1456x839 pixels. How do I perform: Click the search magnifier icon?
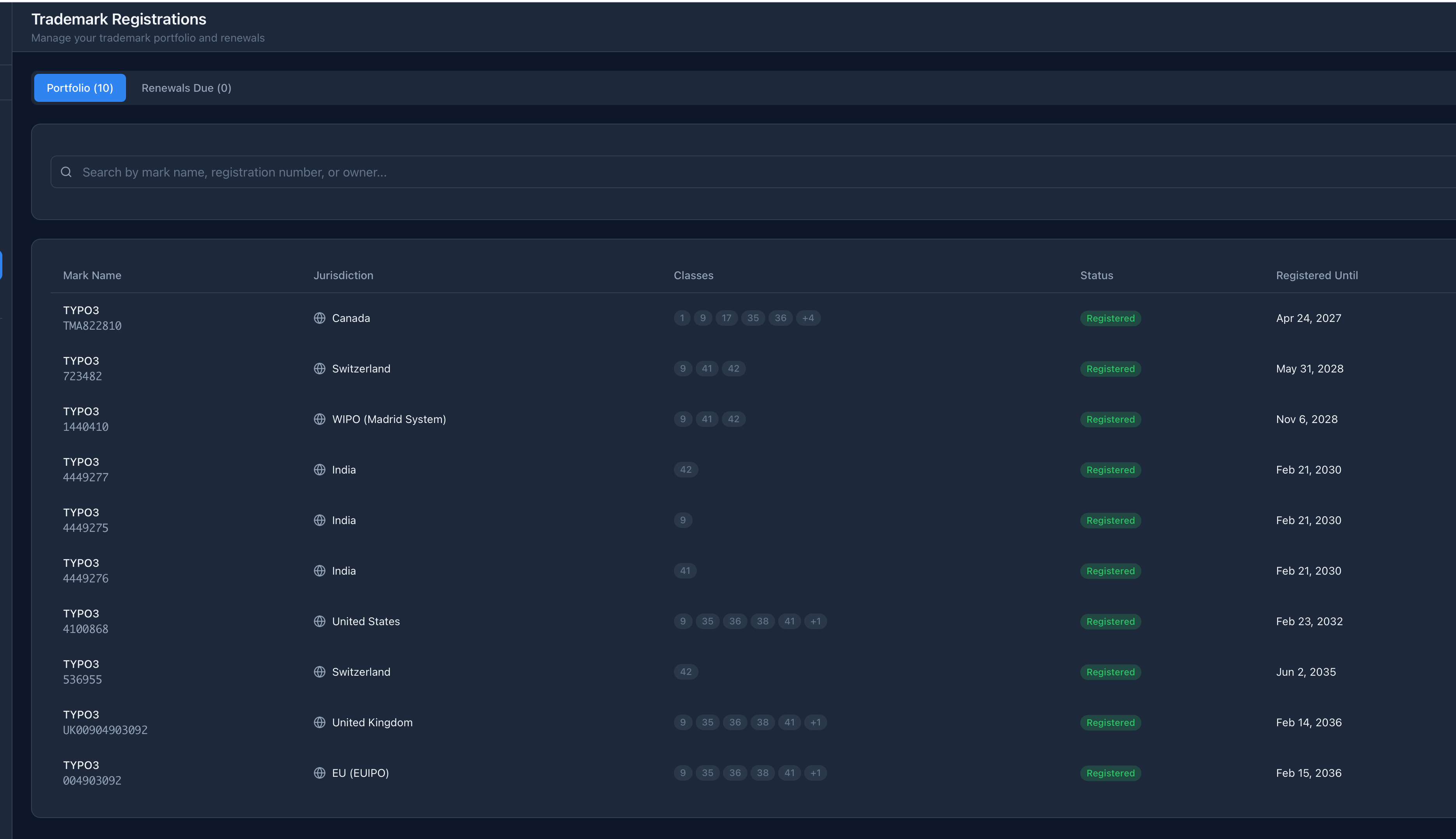pos(66,172)
